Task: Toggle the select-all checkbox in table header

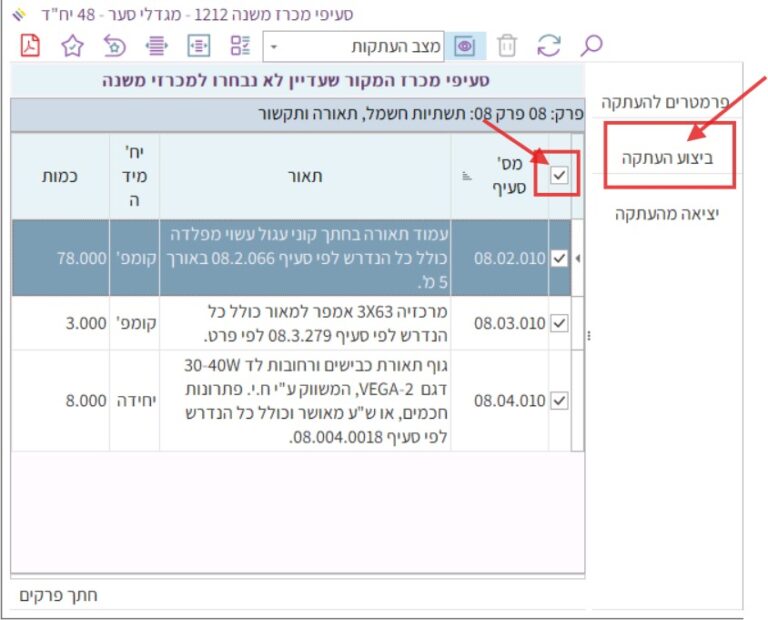Action: [x=559, y=175]
